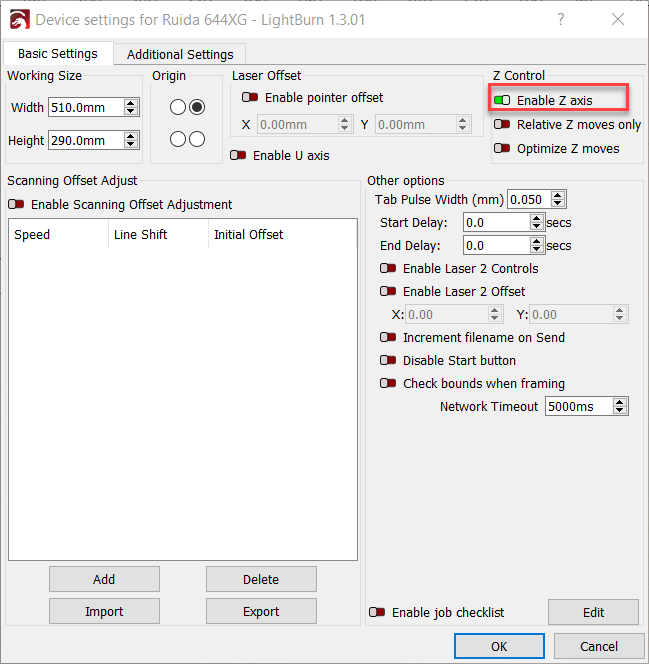This screenshot has width=649, height=664.
Task: Click the Line Shift column header
Action: 158,235
